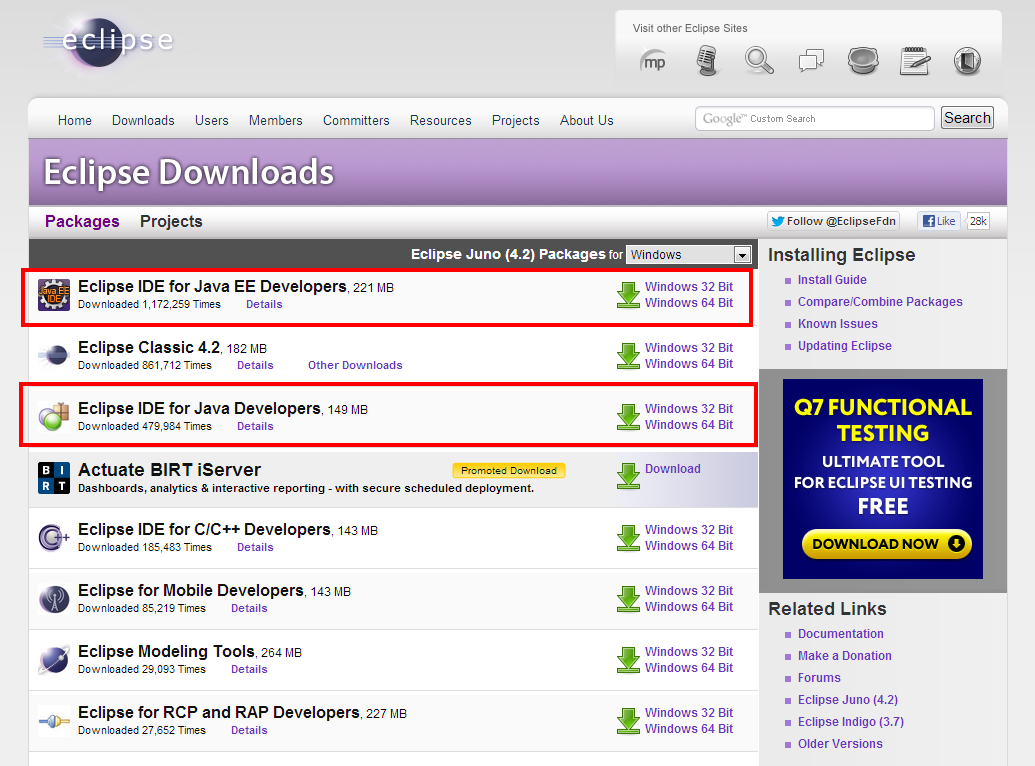Click the Eclipse for Mobile Developers title
Screen dimensions: 1035x766
[191, 590]
